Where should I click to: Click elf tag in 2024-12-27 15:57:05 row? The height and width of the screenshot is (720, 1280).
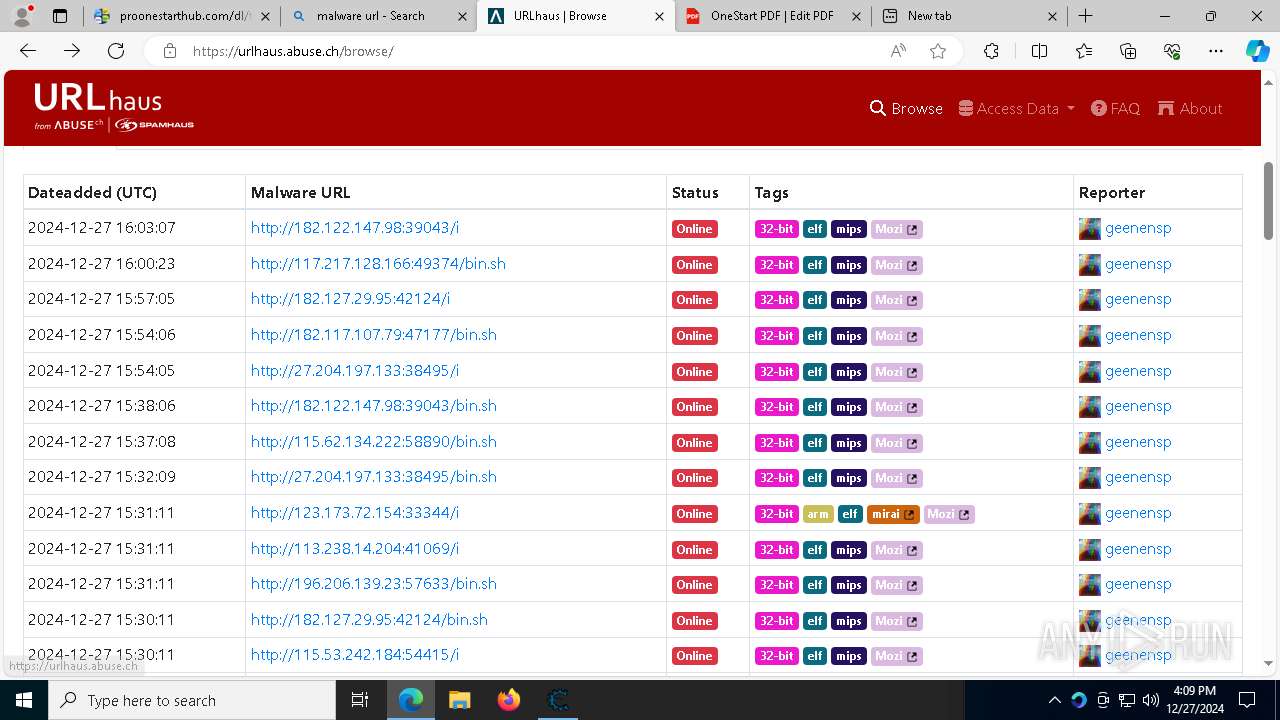click(815, 300)
